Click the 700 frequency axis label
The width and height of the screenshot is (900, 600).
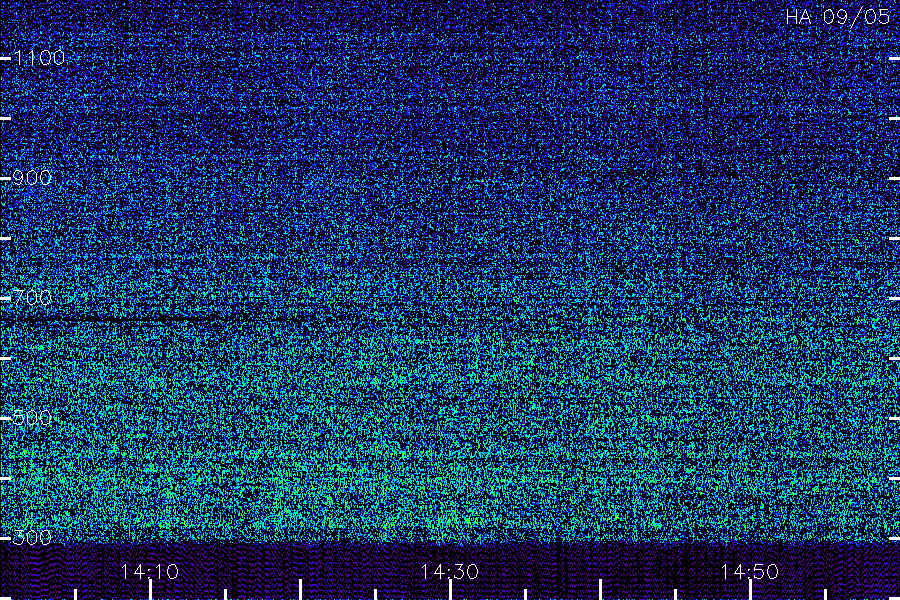click(x=32, y=298)
